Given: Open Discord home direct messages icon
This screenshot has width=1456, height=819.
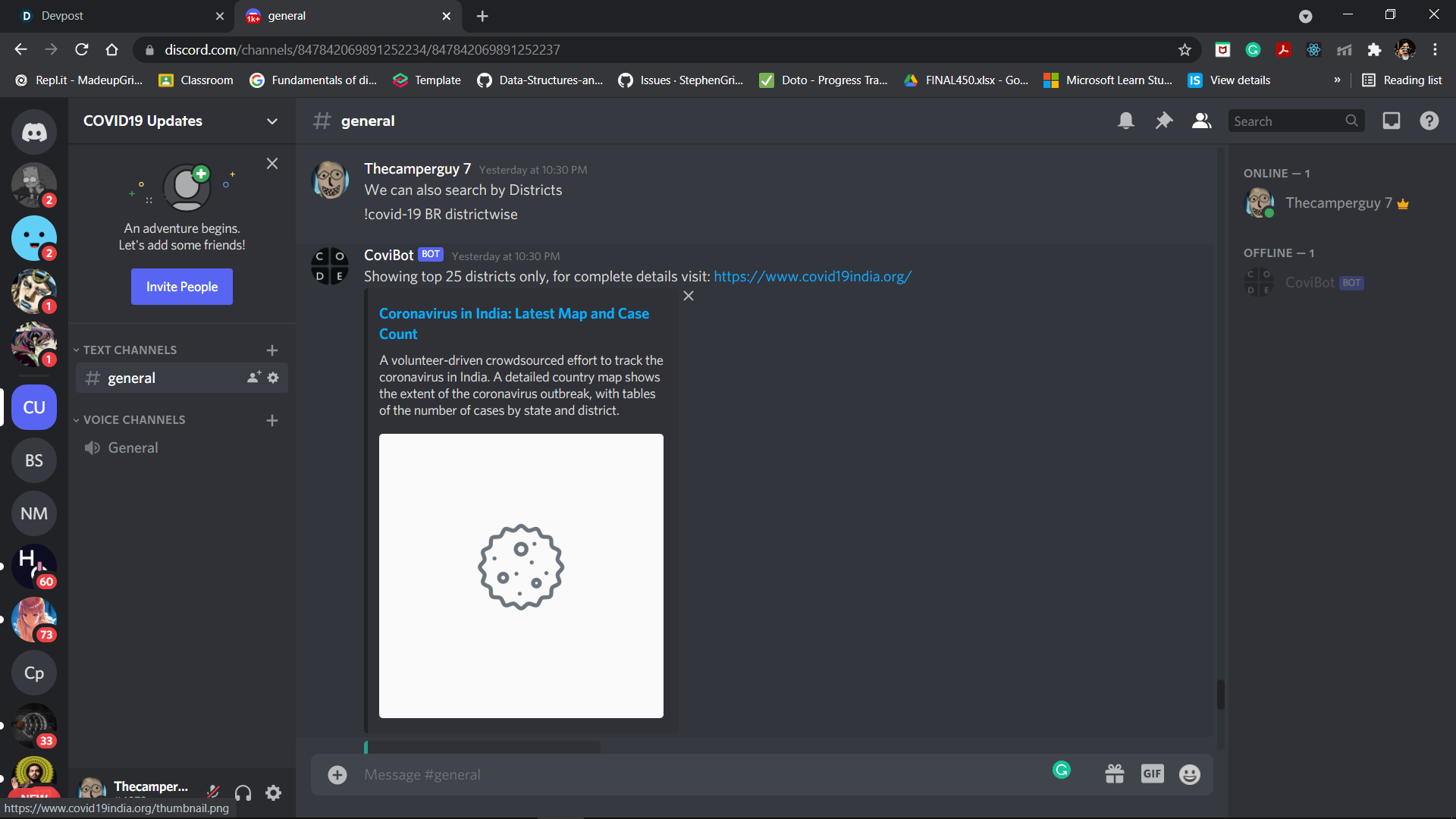Looking at the screenshot, I should pyautogui.click(x=34, y=132).
